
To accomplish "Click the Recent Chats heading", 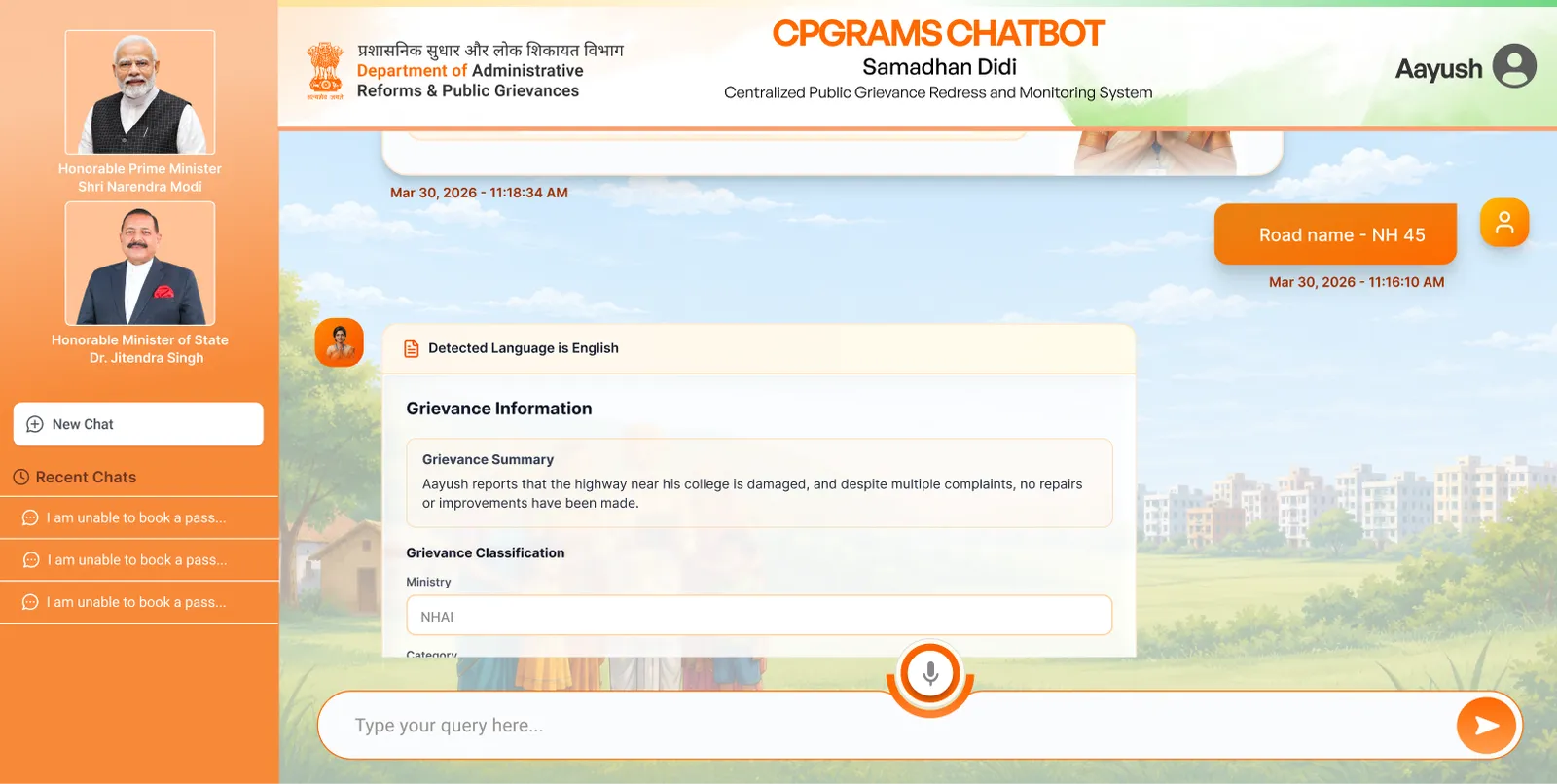I will (86, 477).
